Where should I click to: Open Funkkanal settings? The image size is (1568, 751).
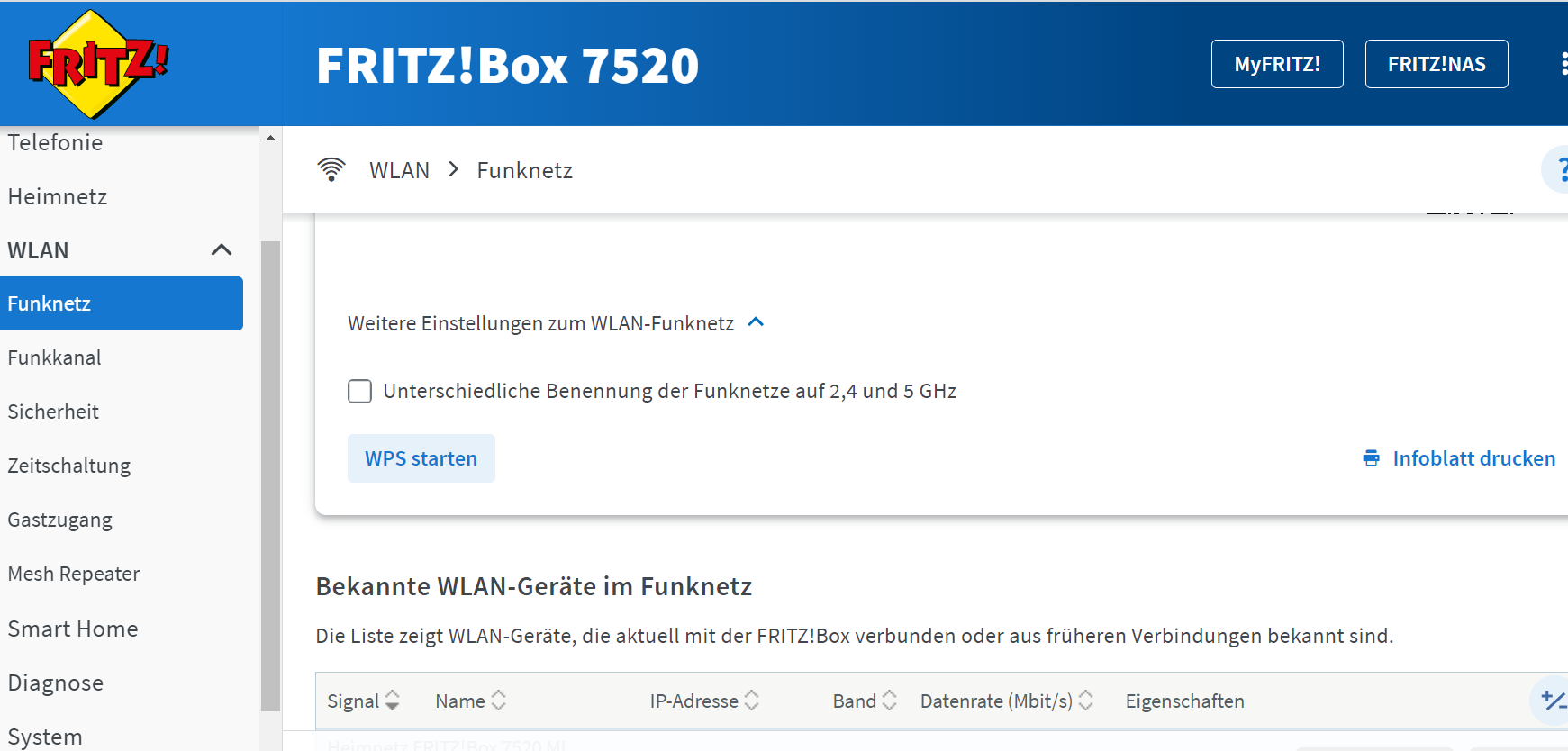54,357
